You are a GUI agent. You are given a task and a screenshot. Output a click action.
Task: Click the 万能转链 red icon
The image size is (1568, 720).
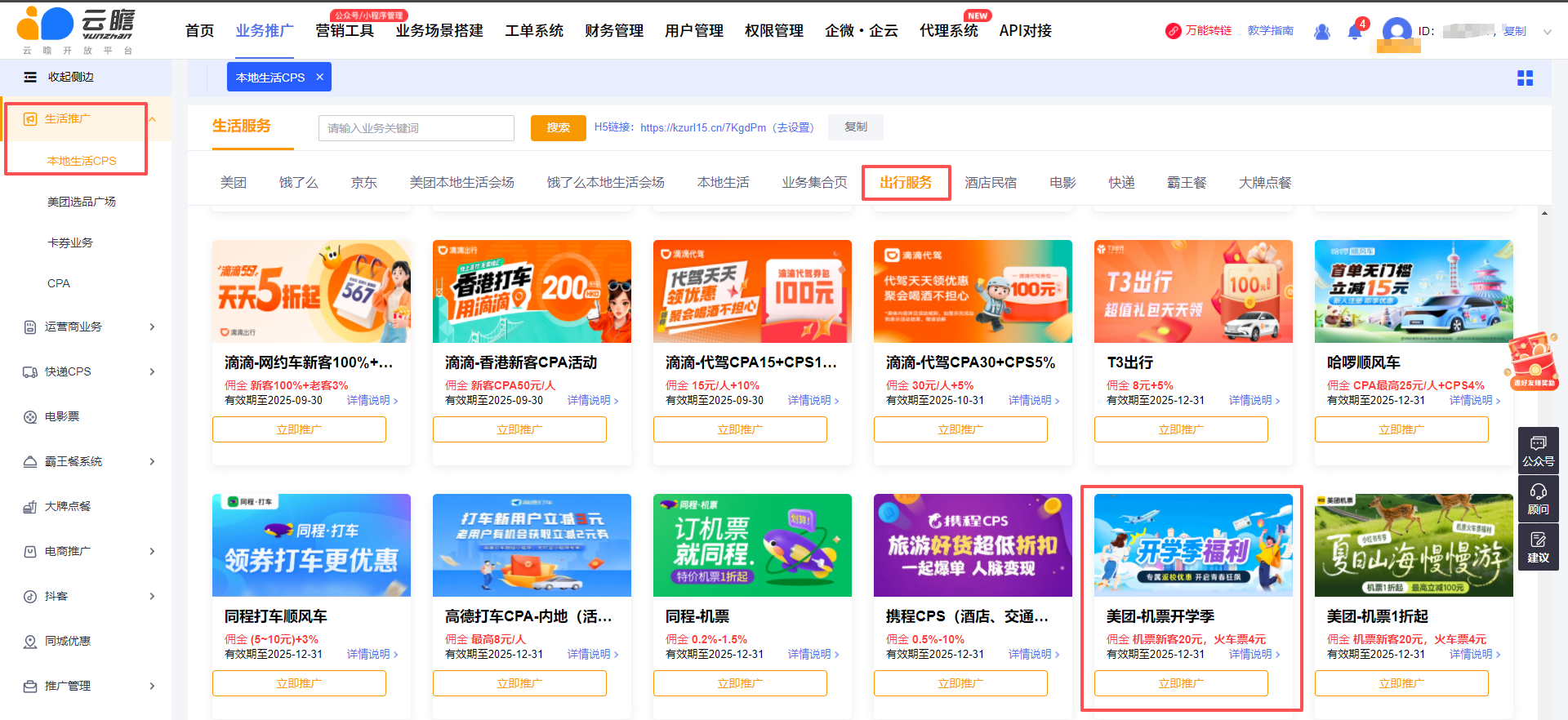tap(1173, 31)
